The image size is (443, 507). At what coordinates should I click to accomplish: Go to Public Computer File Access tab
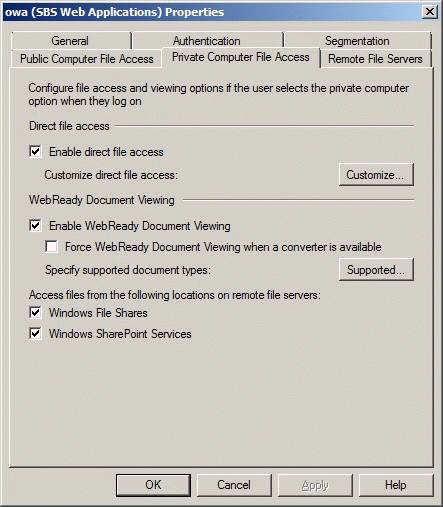(x=87, y=59)
